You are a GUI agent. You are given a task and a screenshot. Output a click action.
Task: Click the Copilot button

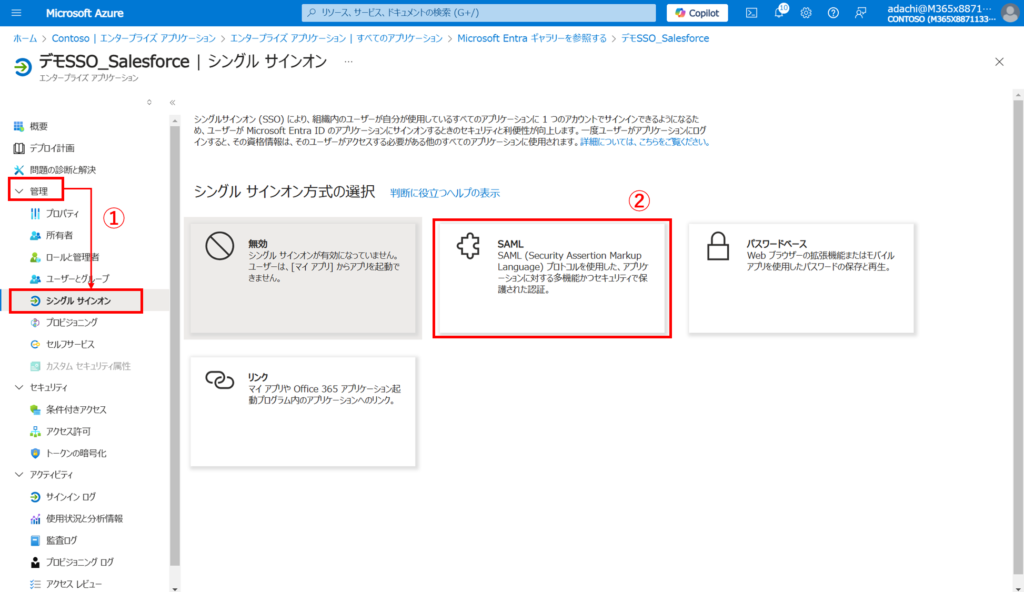tap(697, 12)
